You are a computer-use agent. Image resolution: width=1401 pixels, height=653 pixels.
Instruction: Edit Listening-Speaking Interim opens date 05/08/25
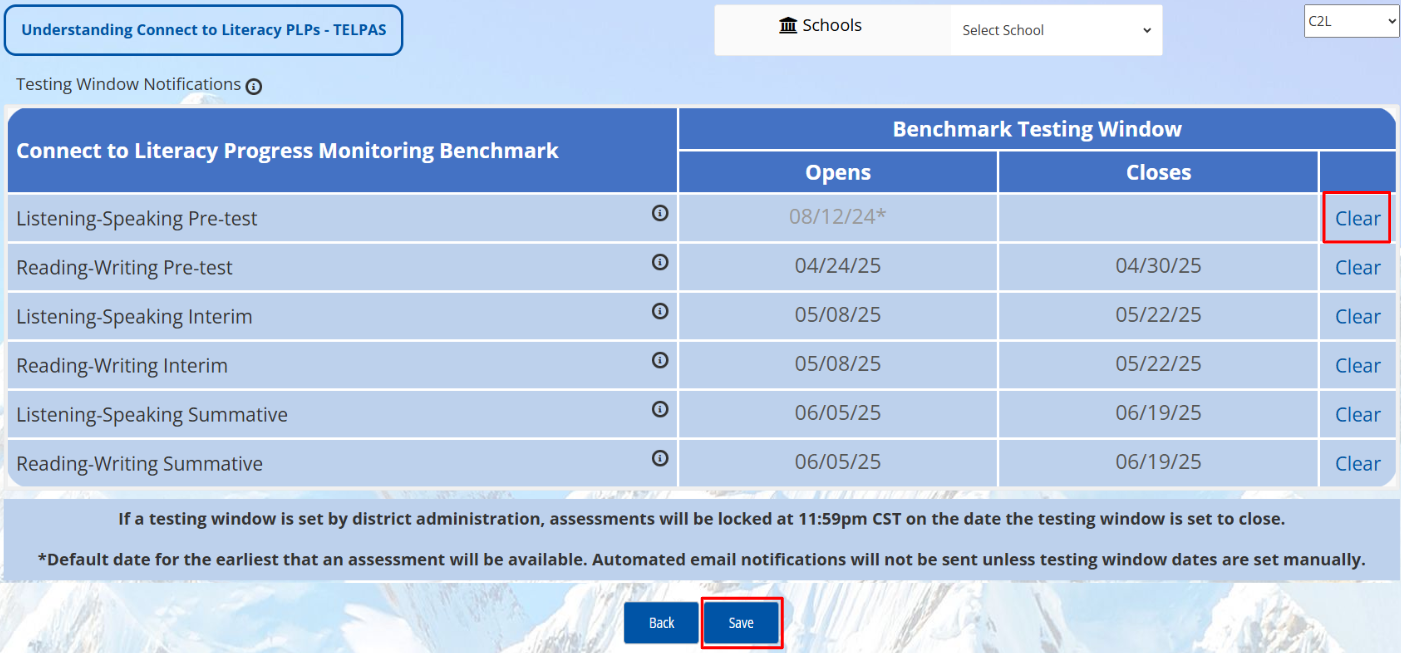point(838,316)
